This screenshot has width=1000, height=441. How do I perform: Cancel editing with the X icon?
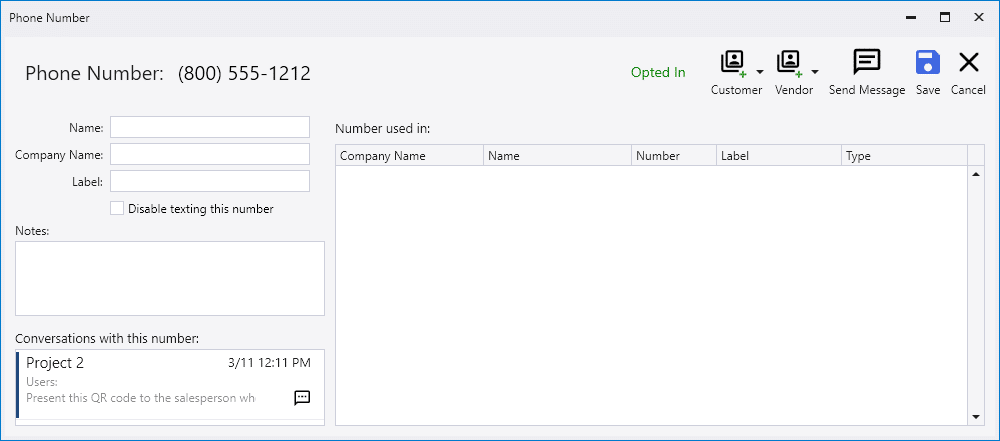(x=968, y=63)
